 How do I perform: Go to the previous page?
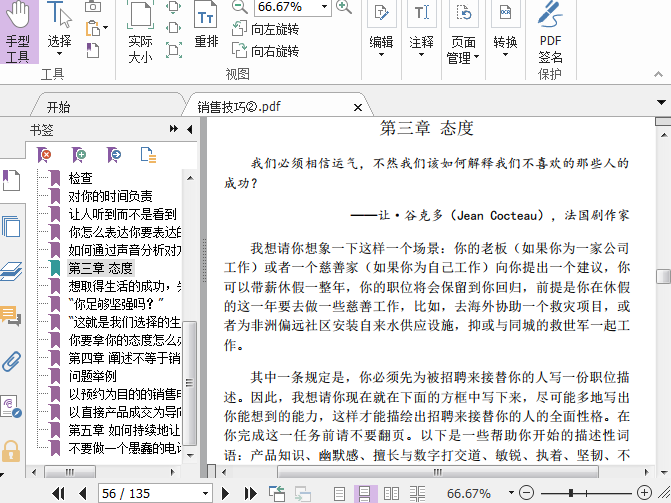83,493
